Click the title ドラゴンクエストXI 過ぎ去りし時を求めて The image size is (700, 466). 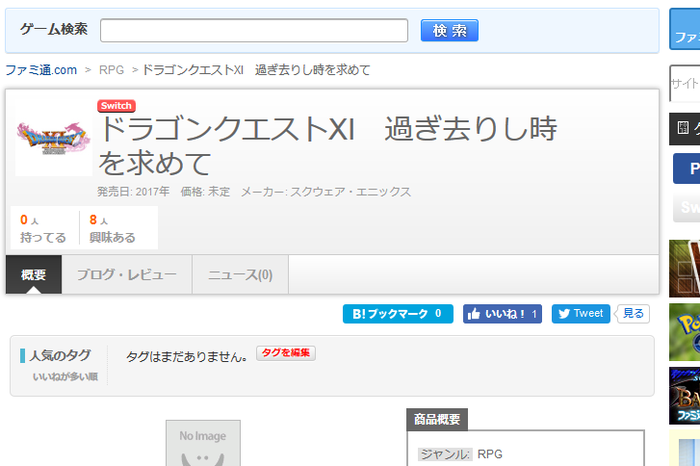[x=328, y=146]
